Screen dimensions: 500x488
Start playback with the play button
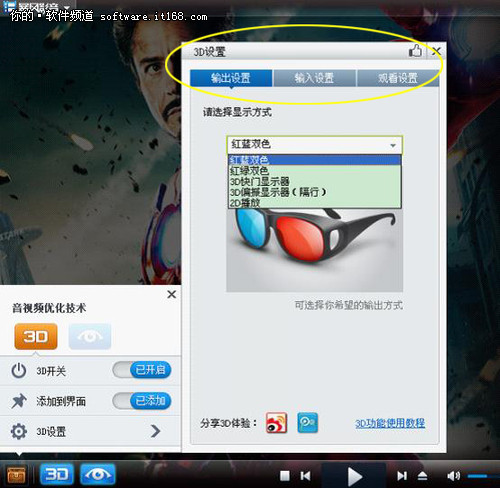354,476
